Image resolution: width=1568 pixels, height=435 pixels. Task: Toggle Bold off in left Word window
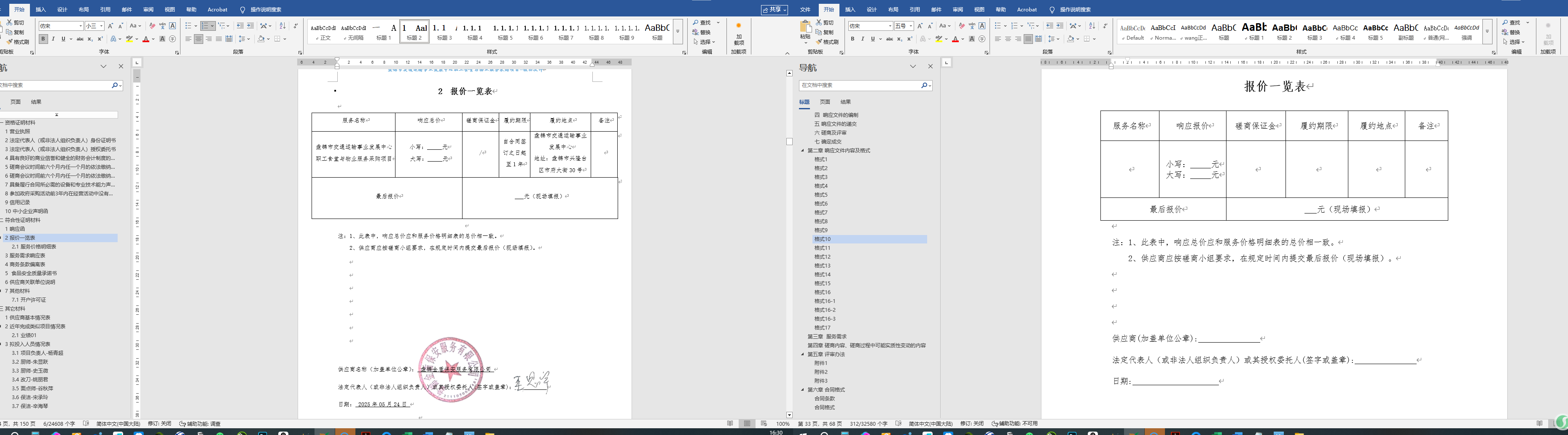[43, 39]
